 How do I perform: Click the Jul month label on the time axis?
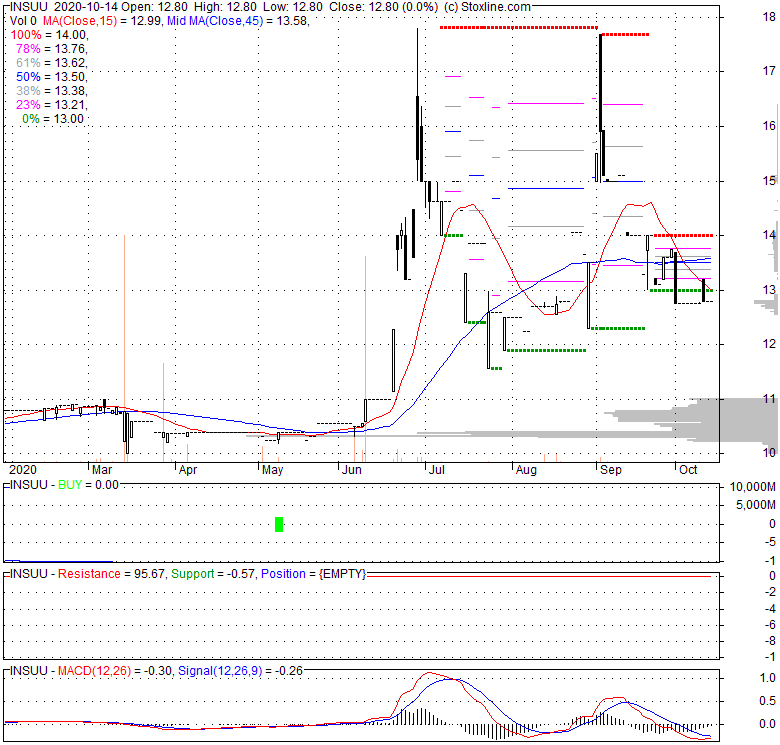click(x=436, y=469)
